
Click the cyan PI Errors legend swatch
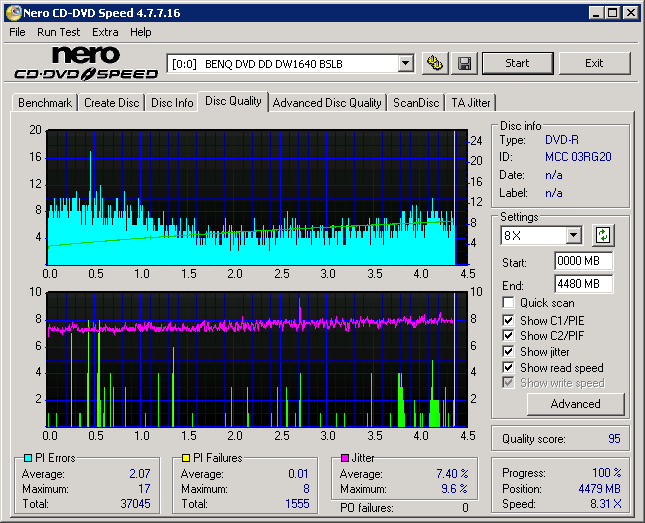coord(27,458)
